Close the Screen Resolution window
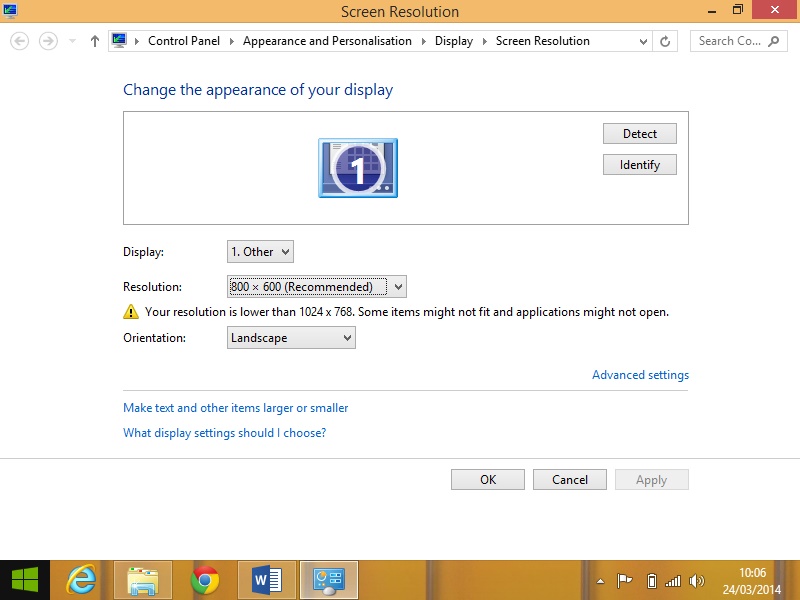 [x=775, y=10]
